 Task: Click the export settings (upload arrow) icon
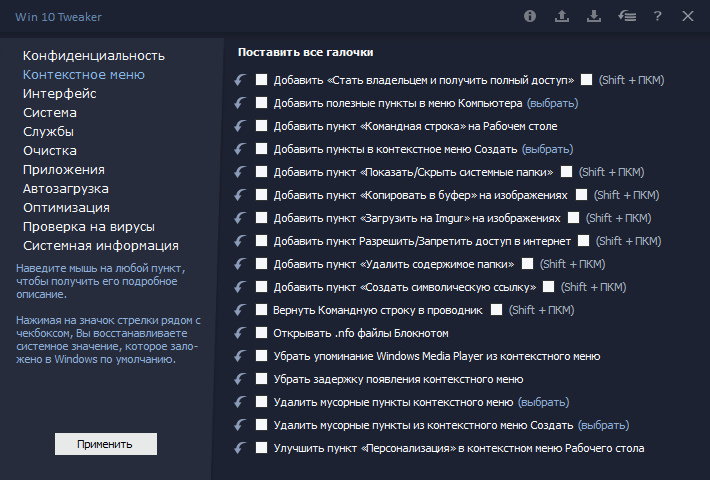coord(561,17)
